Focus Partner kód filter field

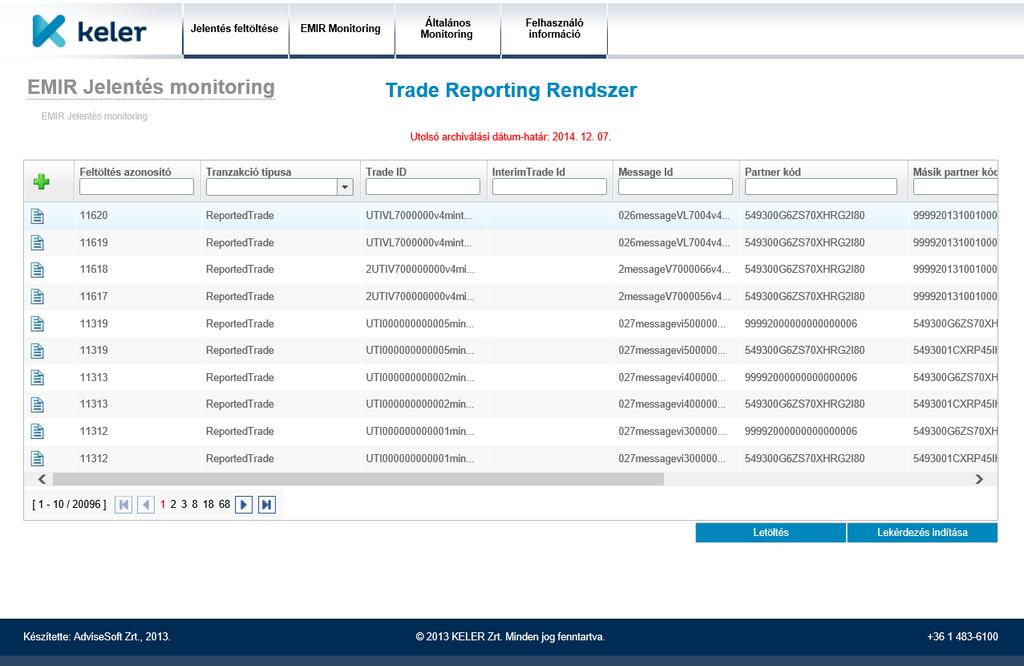pos(821,187)
